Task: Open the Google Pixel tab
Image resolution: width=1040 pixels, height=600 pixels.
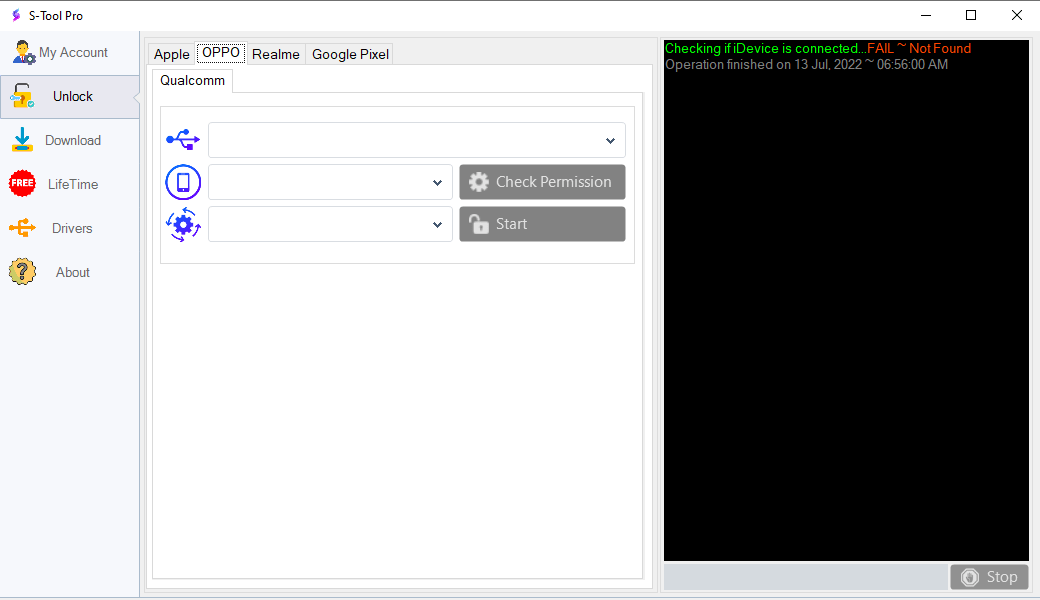Action: (x=350, y=54)
